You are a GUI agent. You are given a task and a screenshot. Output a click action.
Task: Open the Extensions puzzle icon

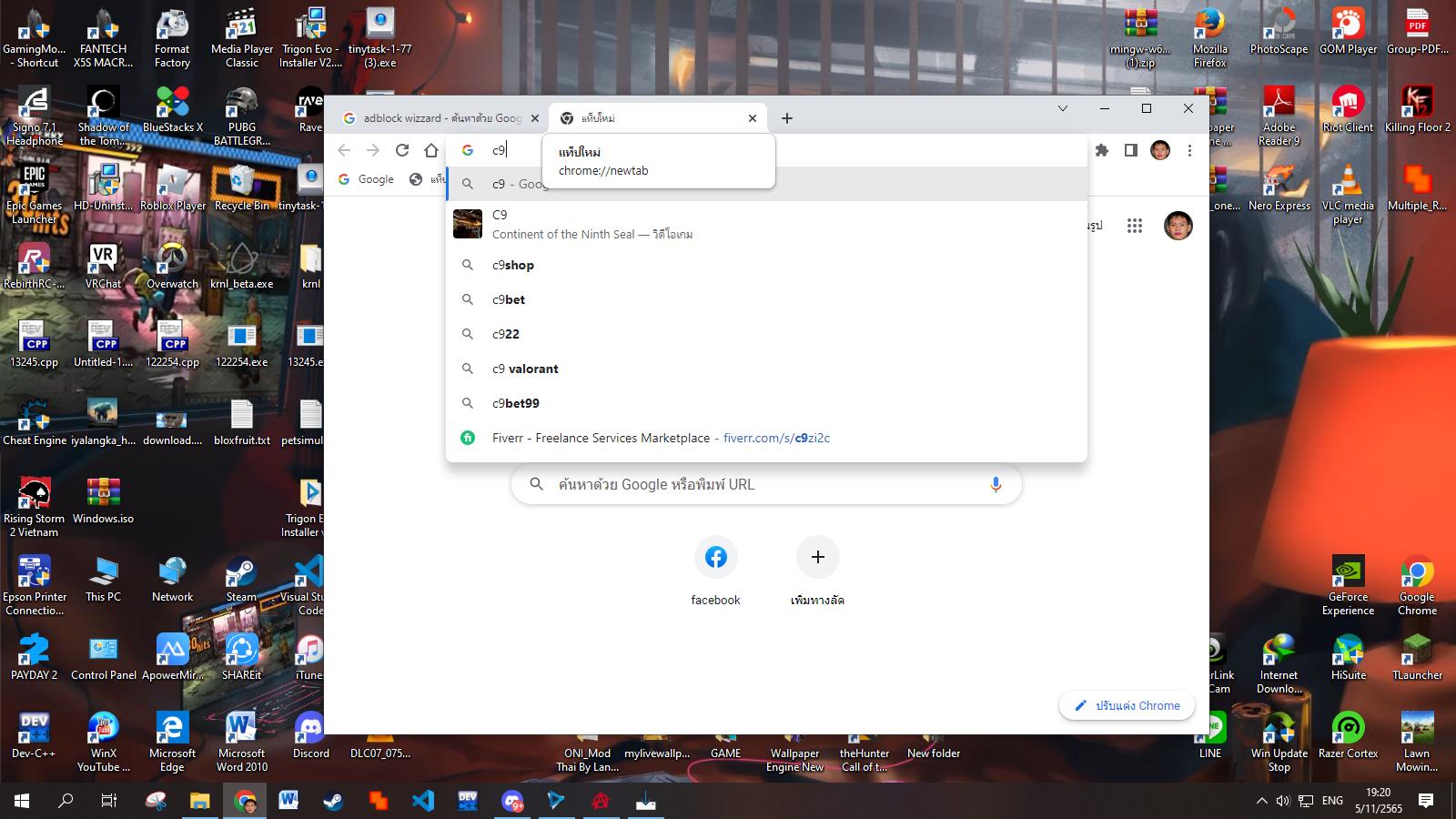click(x=1102, y=150)
